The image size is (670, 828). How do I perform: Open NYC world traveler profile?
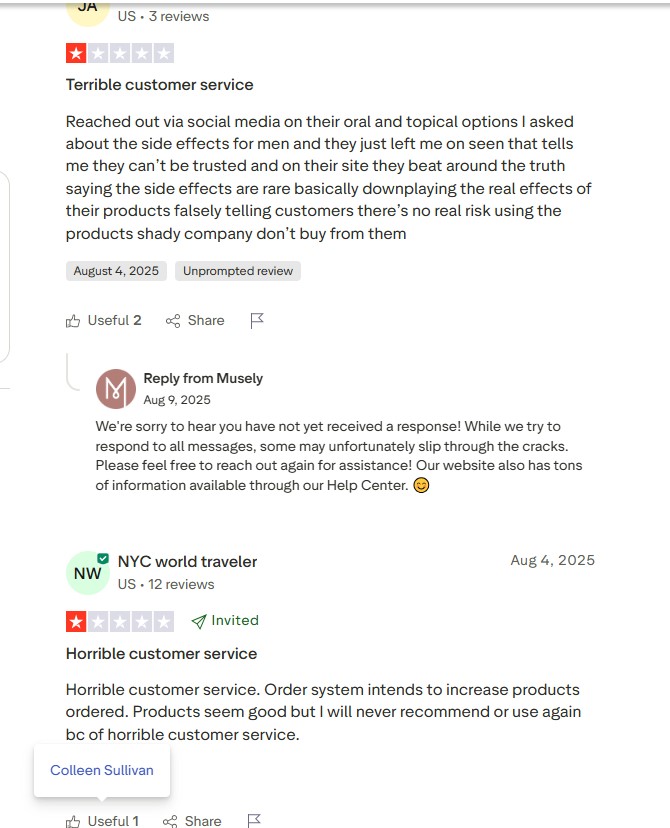coord(187,561)
